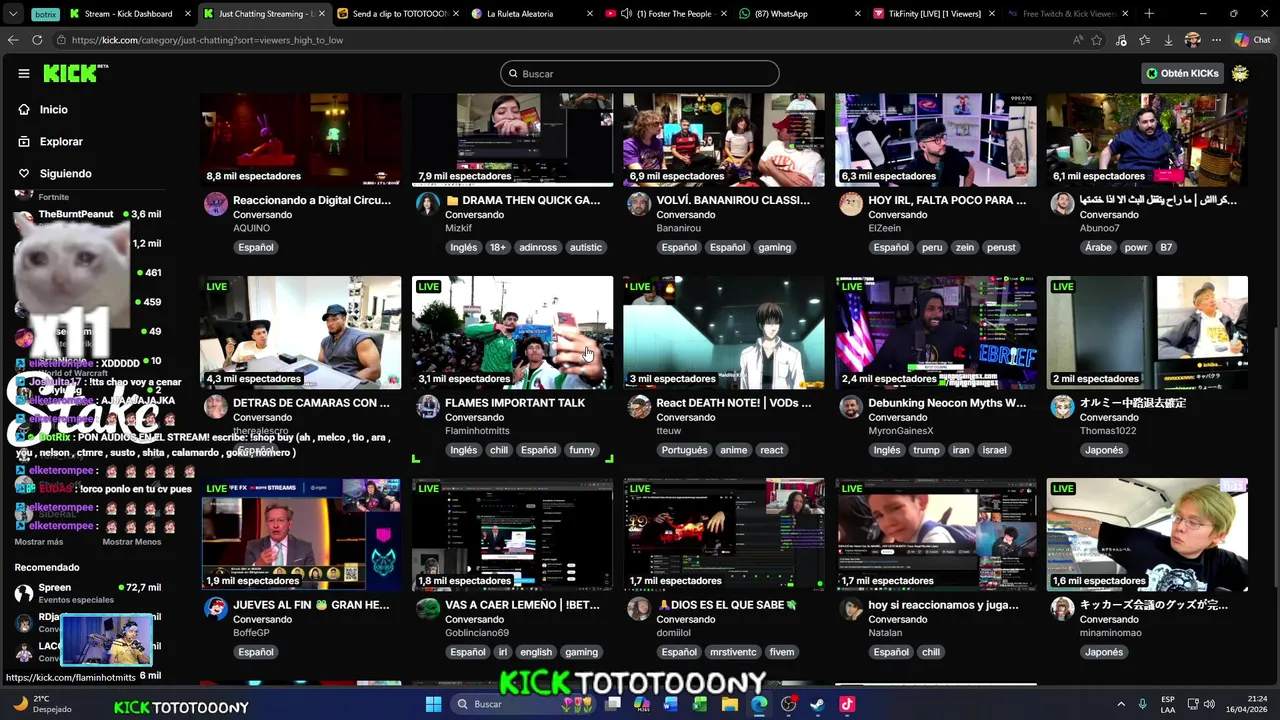The height and width of the screenshot is (720, 1280).
Task: Open the Mizkif channel avatar
Action: coord(428,205)
